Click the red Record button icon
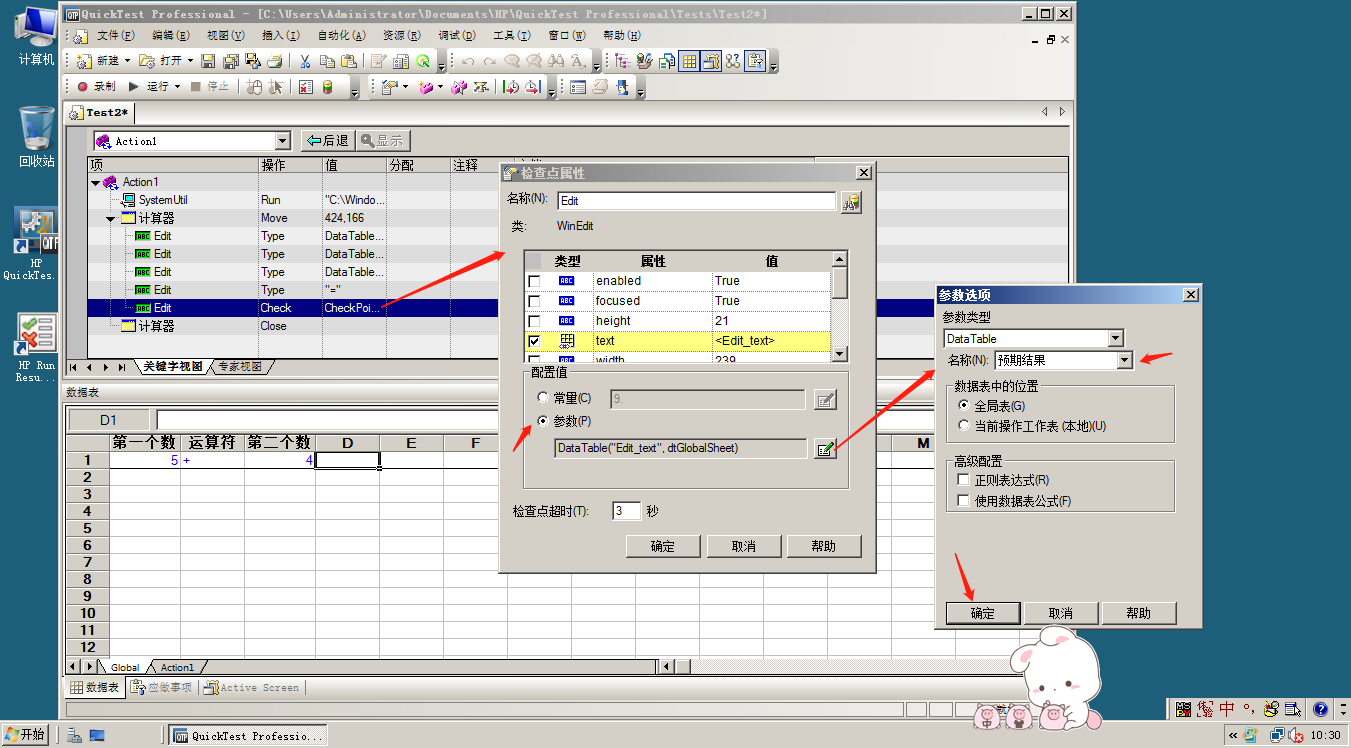This screenshot has width=1351, height=748. (83, 87)
